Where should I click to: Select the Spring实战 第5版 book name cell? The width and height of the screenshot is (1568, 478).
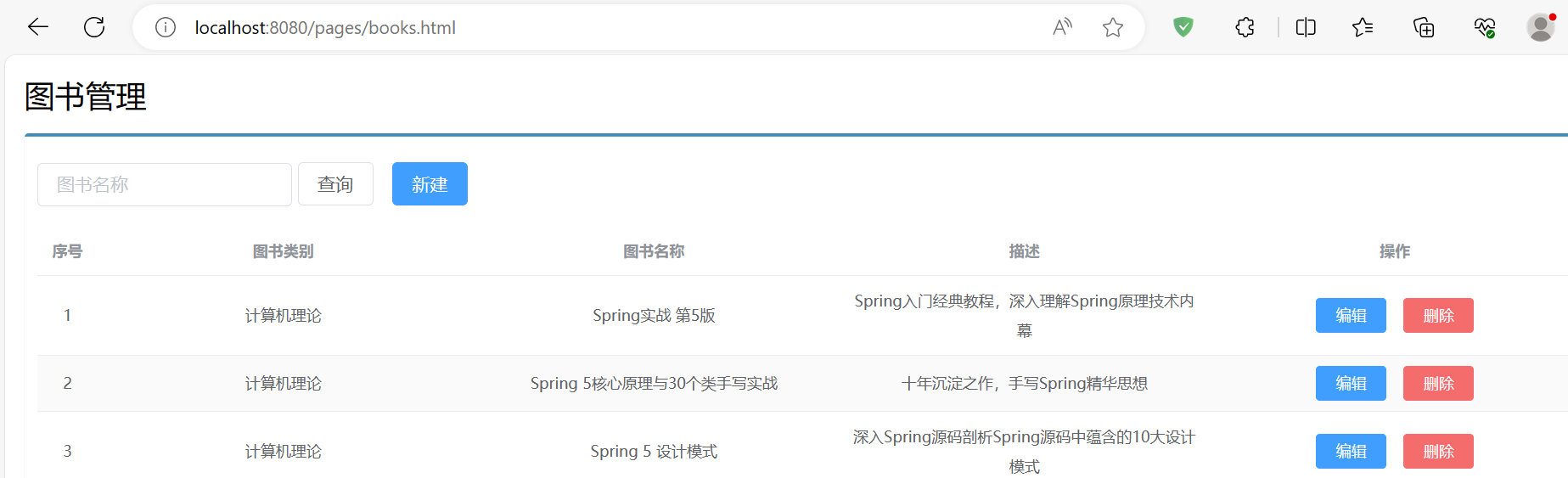[654, 315]
